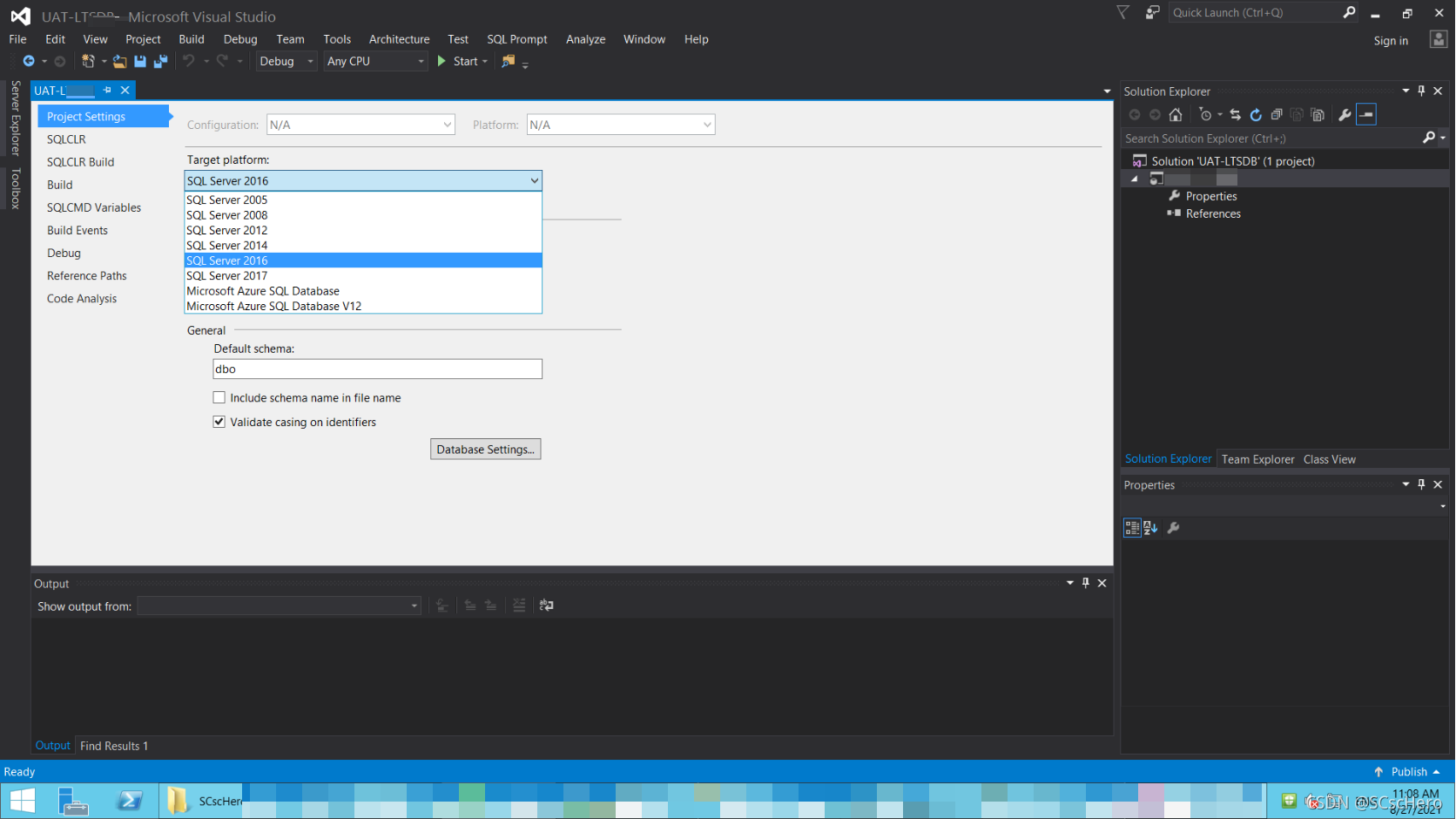
Task: Click the Show All Files icon
Action: (1318, 115)
